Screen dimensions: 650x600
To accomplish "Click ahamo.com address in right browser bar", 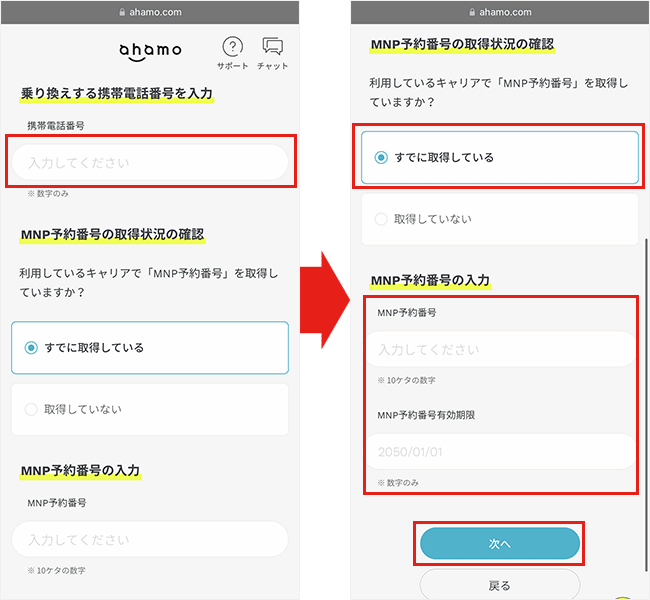I will point(505,12).
